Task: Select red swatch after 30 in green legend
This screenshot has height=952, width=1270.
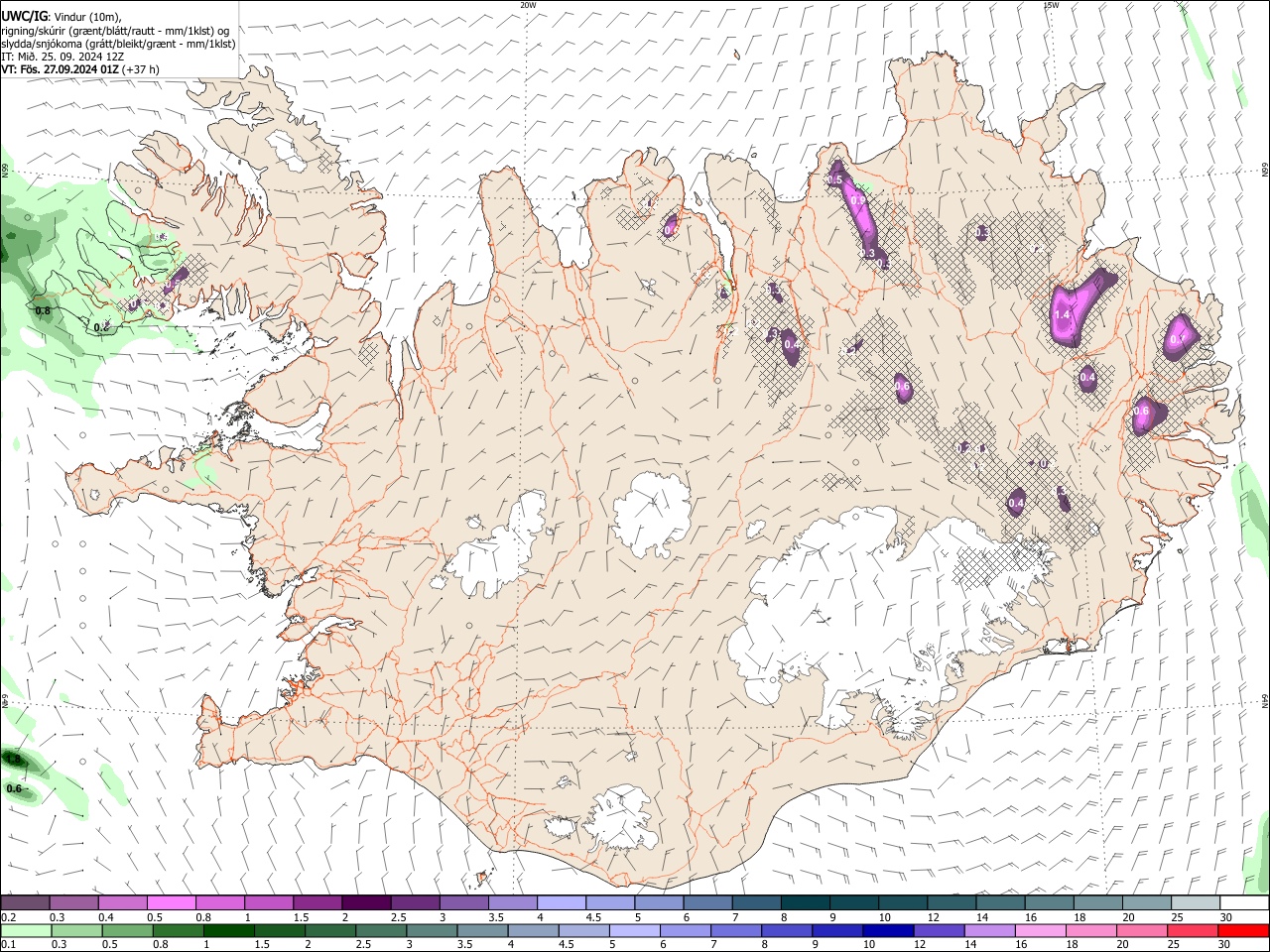Action: (1243, 930)
